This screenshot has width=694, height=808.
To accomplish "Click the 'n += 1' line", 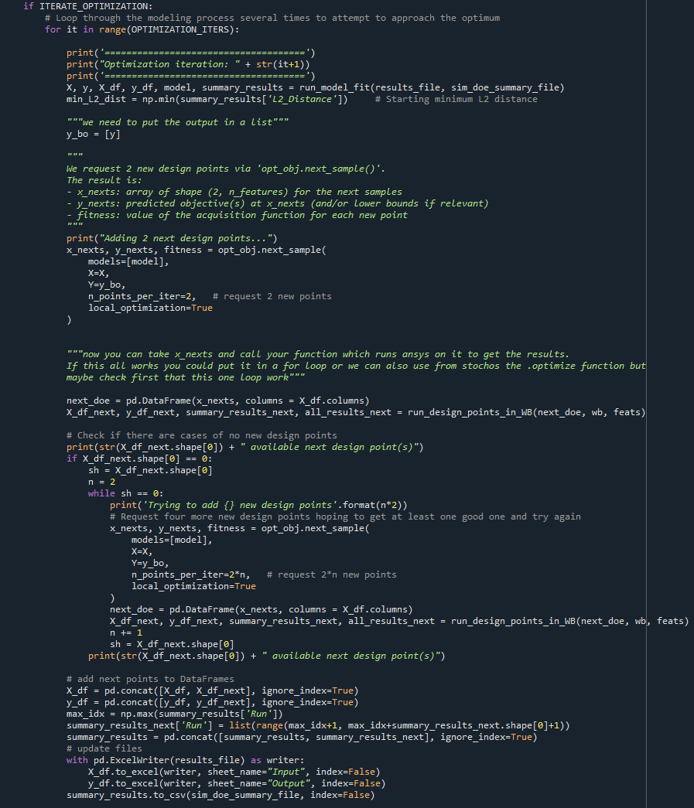I will 126,632.
